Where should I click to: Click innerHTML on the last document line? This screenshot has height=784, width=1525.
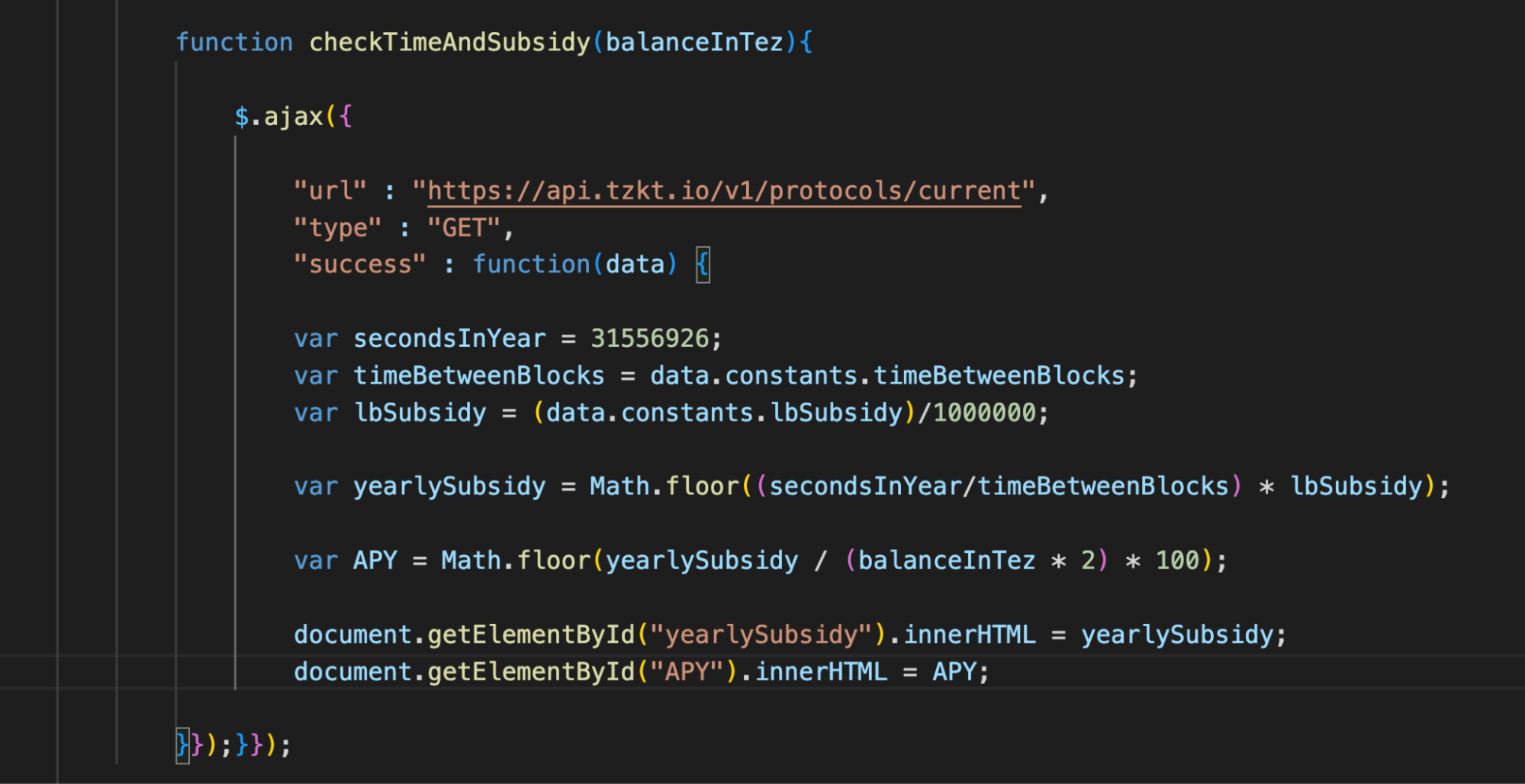pyautogui.click(x=821, y=672)
